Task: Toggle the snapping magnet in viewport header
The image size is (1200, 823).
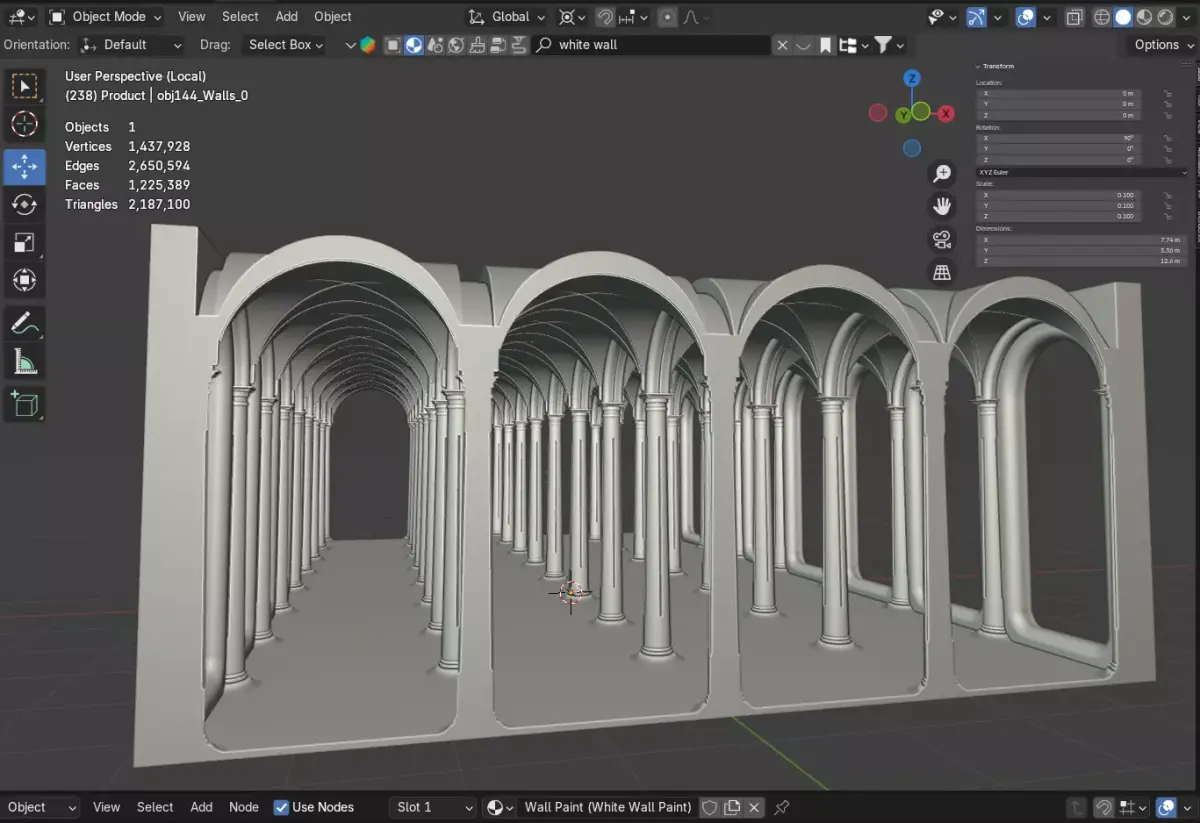Action: (x=605, y=17)
